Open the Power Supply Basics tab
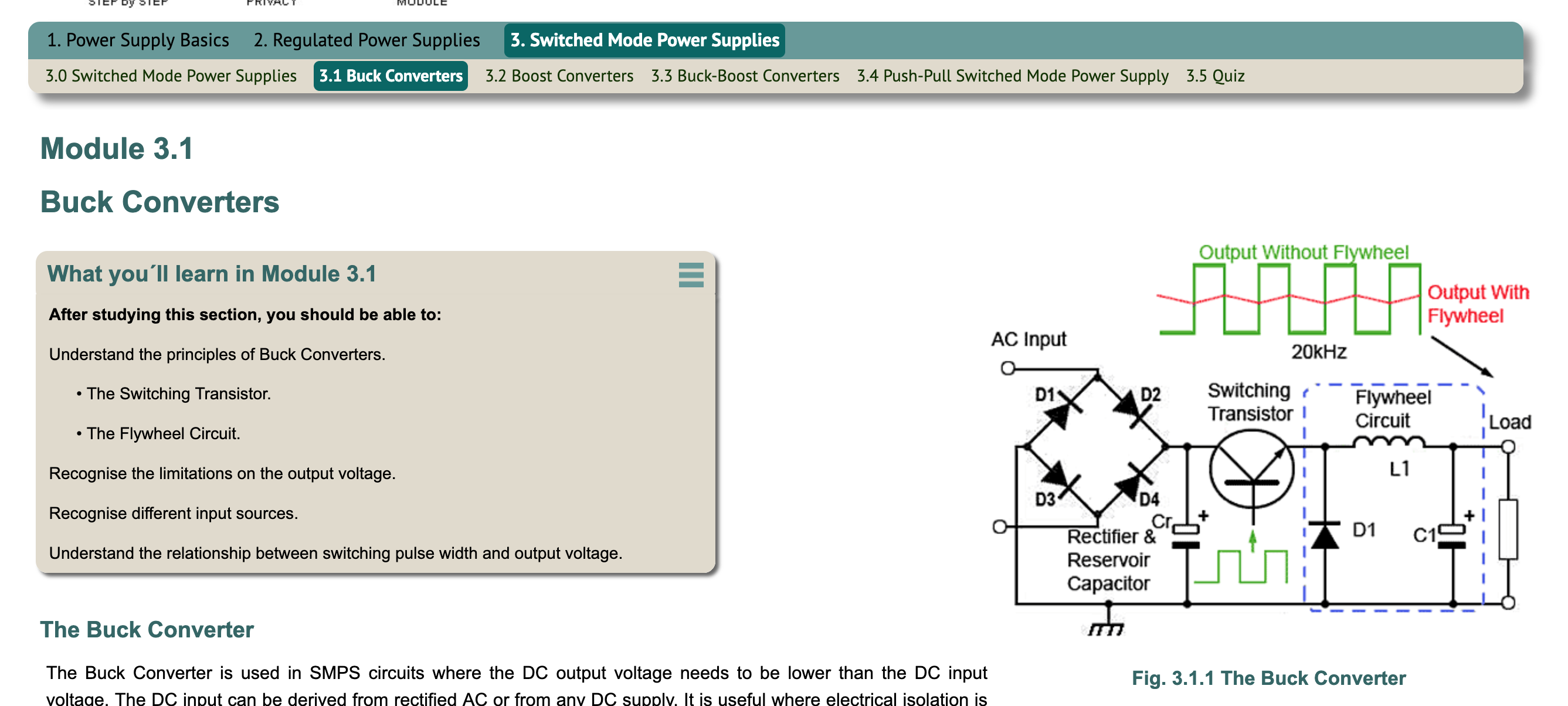 (x=138, y=40)
